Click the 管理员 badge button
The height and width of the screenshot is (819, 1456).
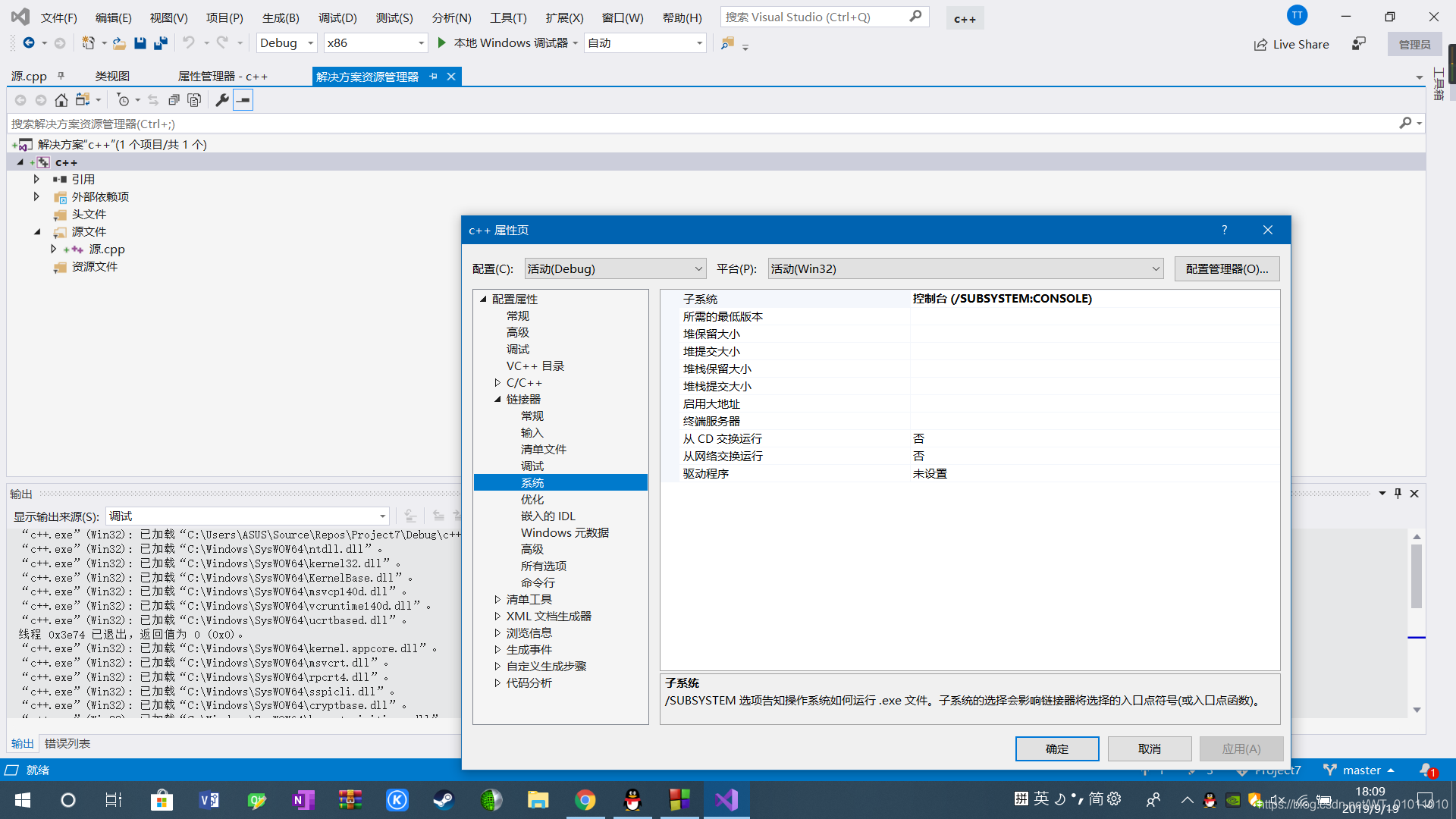pos(1414,44)
